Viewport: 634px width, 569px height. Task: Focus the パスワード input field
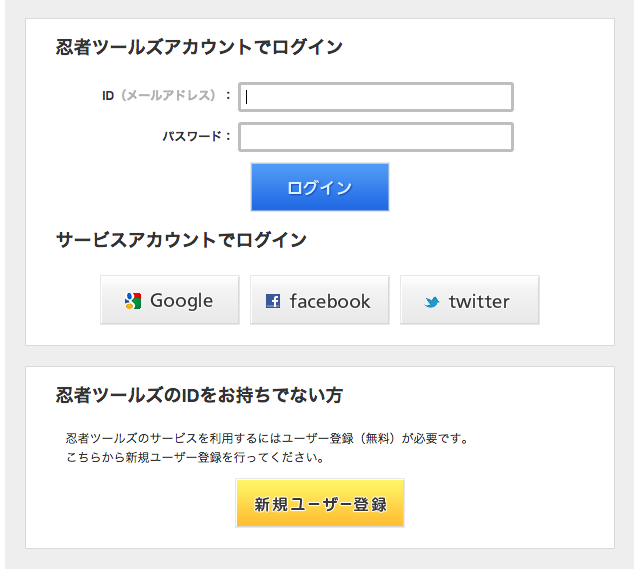tap(376, 137)
